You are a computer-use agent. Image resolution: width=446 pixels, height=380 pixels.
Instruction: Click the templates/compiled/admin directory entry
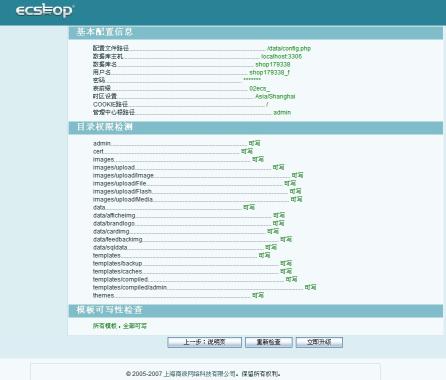coord(130,287)
